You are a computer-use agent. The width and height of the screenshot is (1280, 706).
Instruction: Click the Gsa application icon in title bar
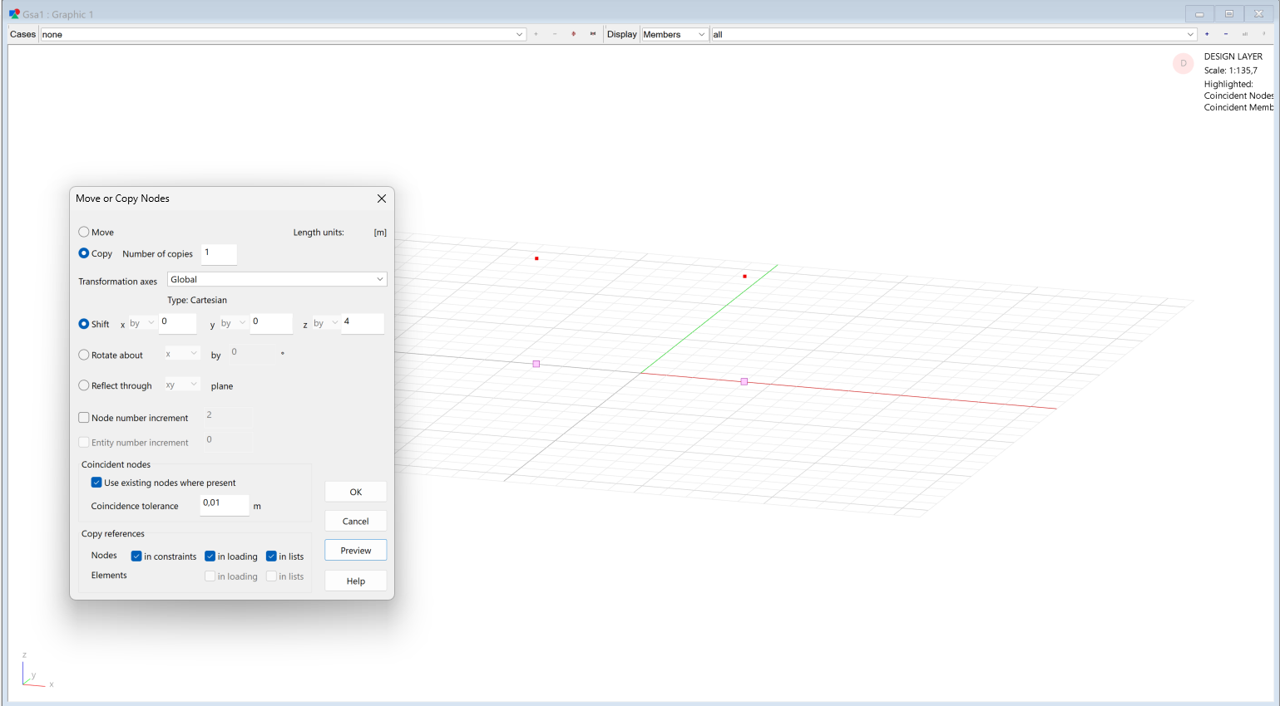pos(15,14)
